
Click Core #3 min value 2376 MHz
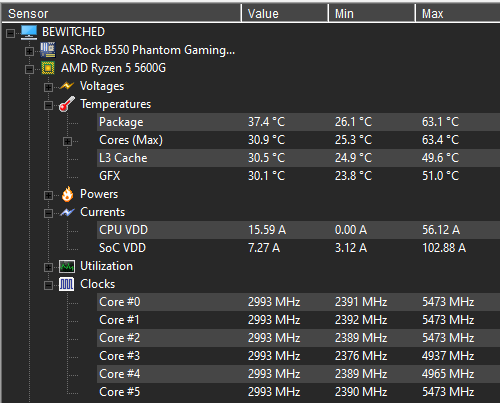(x=361, y=356)
